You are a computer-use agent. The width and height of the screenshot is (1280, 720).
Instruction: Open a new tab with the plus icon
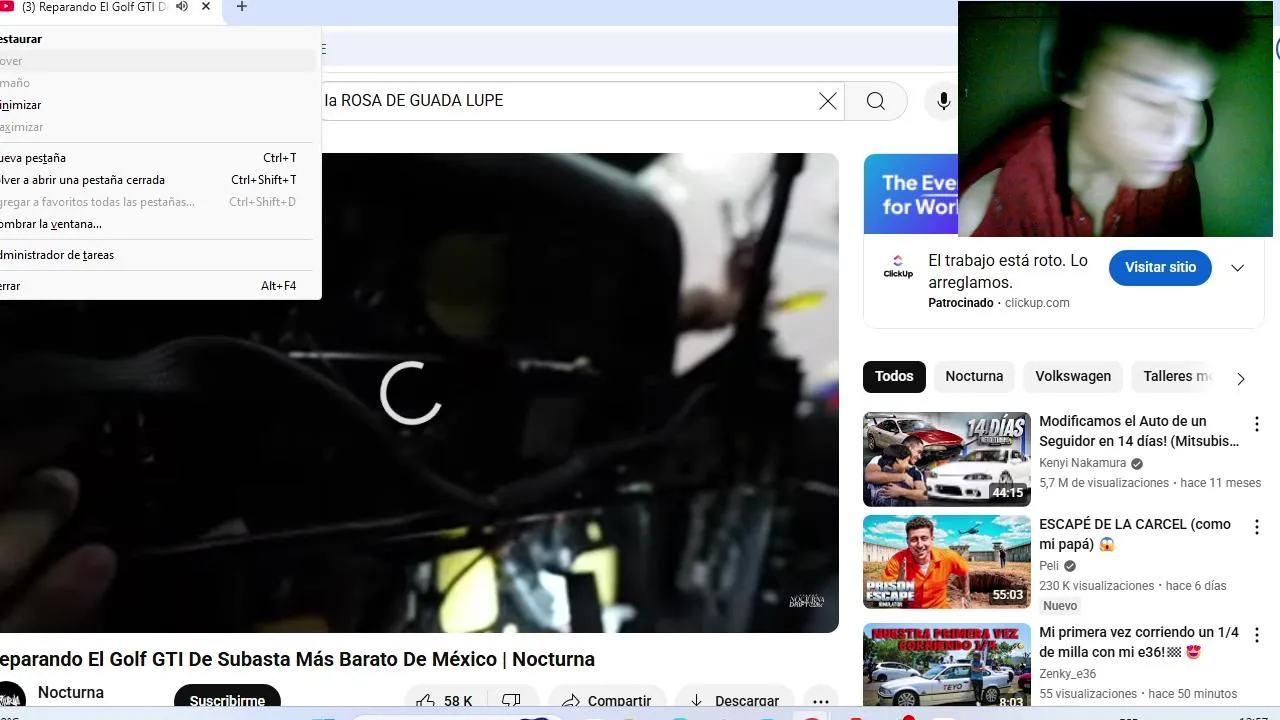coord(241,7)
